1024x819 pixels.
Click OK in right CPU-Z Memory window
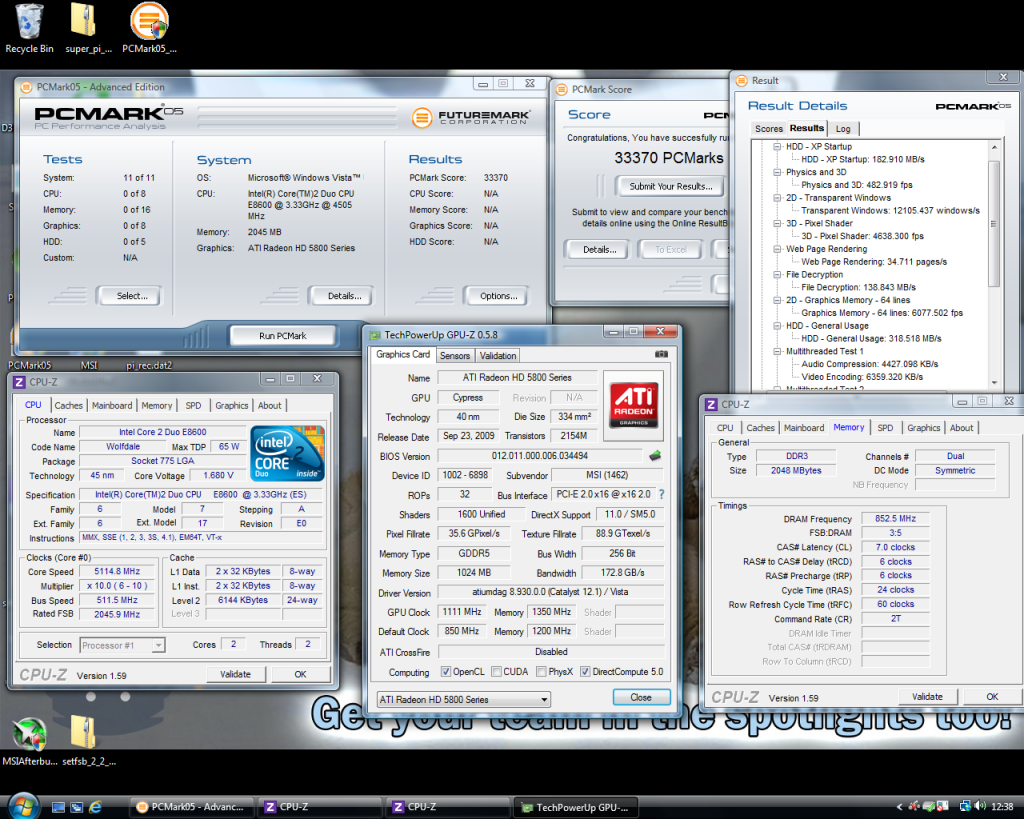pos(992,697)
